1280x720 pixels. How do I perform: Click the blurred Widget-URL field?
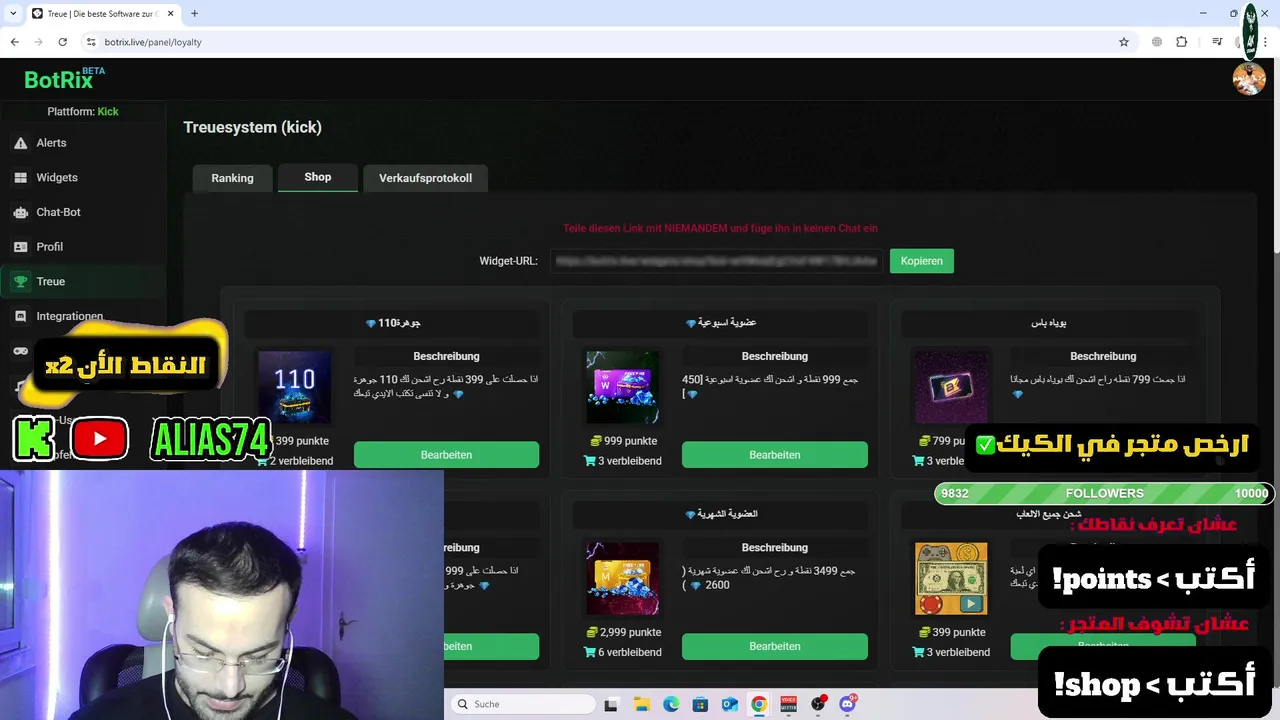click(x=717, y=261)
